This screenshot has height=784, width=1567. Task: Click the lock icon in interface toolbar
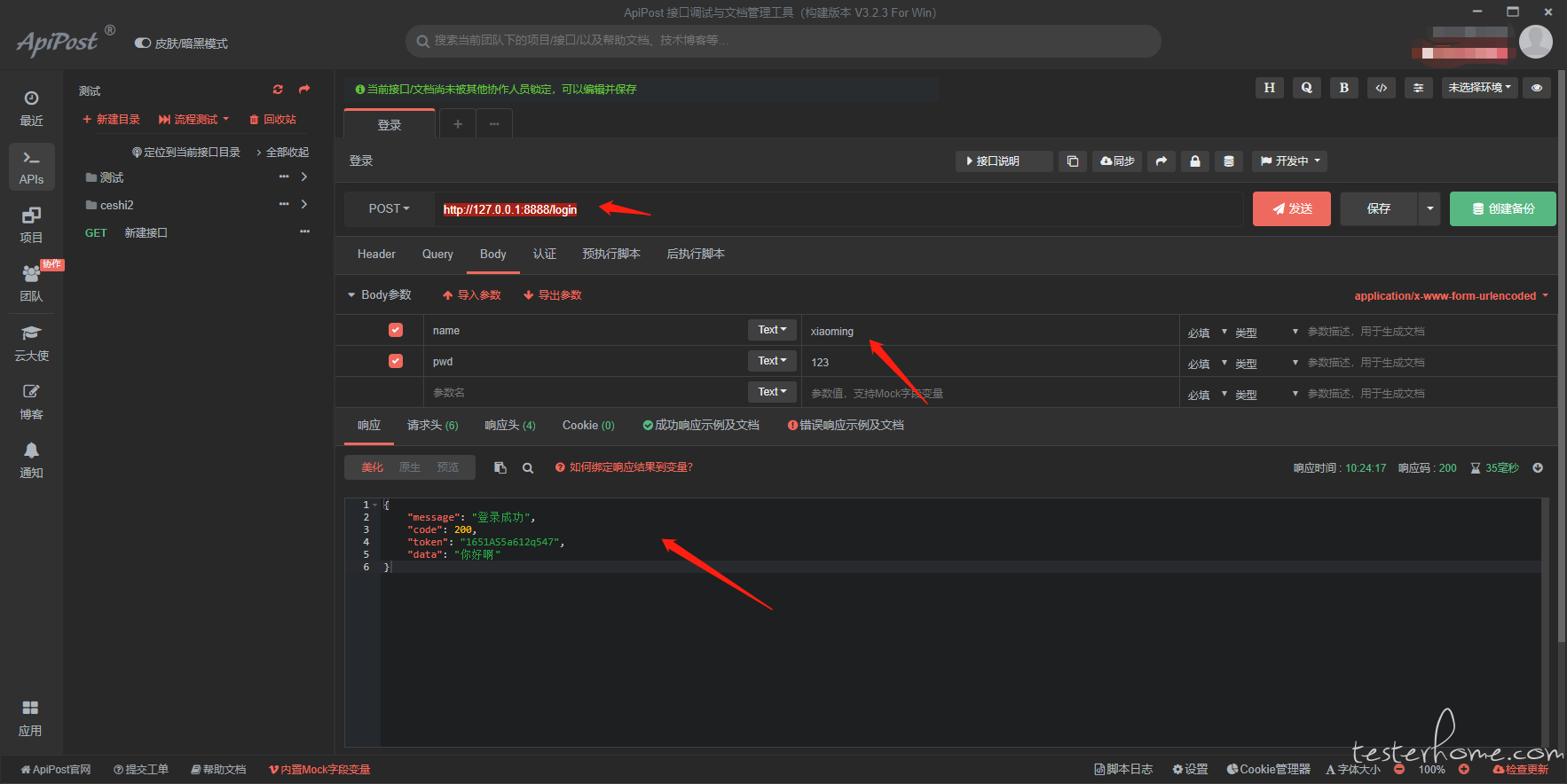[x=1195, y=161]
